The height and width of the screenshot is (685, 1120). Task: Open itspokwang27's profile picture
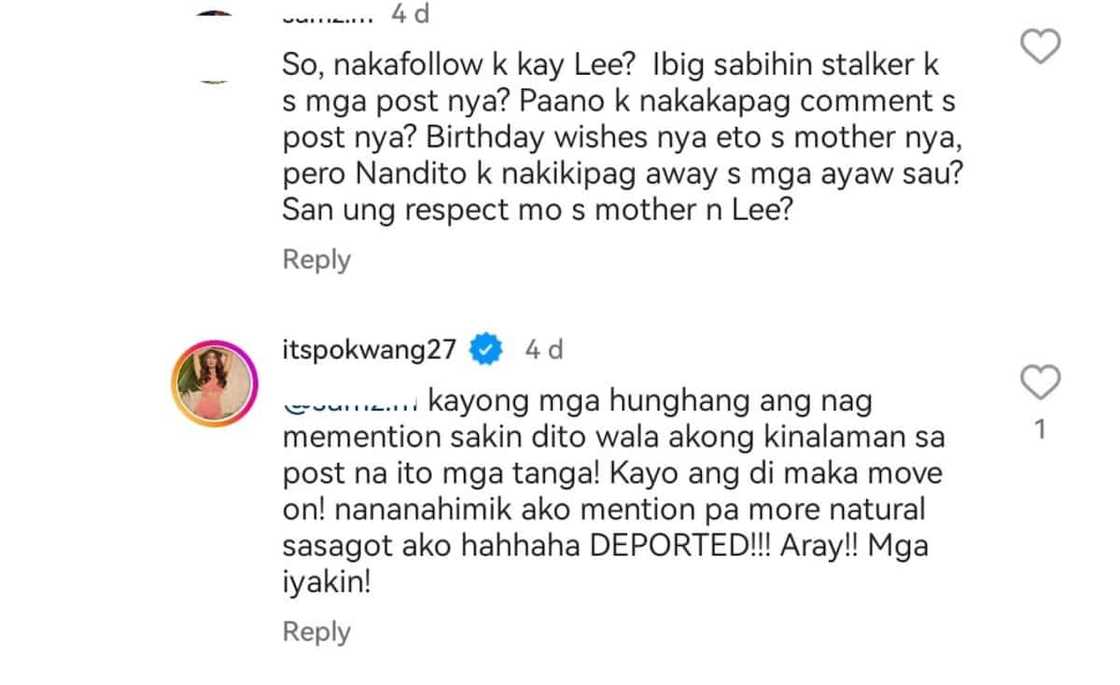pos(213,377)
